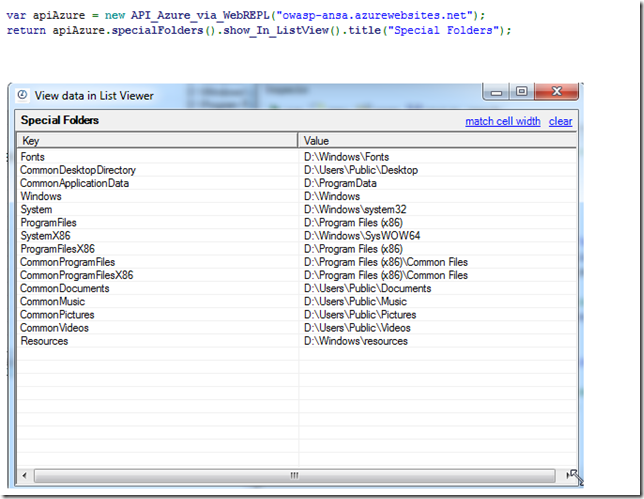Select the CommonDesktopDirectory row
This screenshot has width=644, height=499.
tap(77, 170)
